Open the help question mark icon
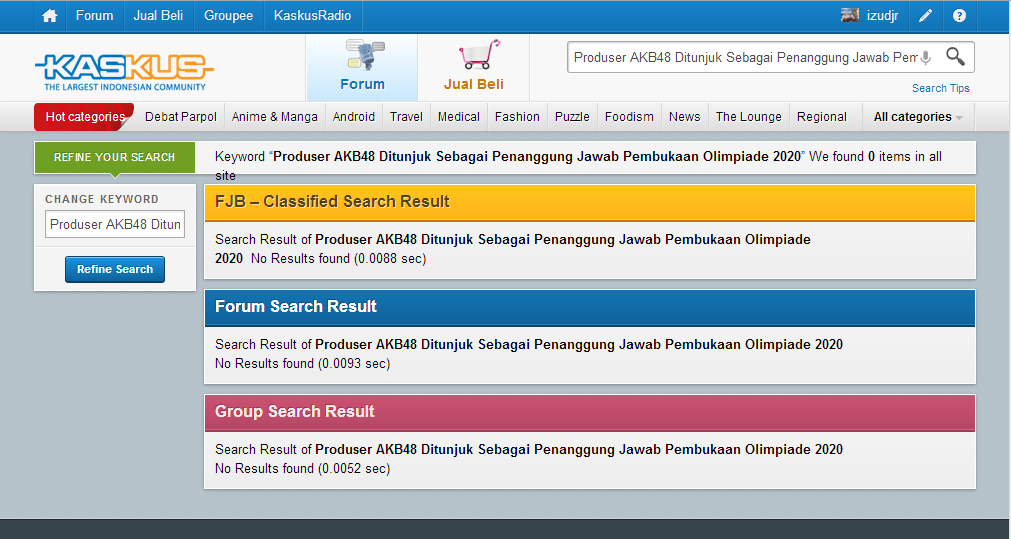The height and width of the screenshot is (539, 1011). (959, 16)
